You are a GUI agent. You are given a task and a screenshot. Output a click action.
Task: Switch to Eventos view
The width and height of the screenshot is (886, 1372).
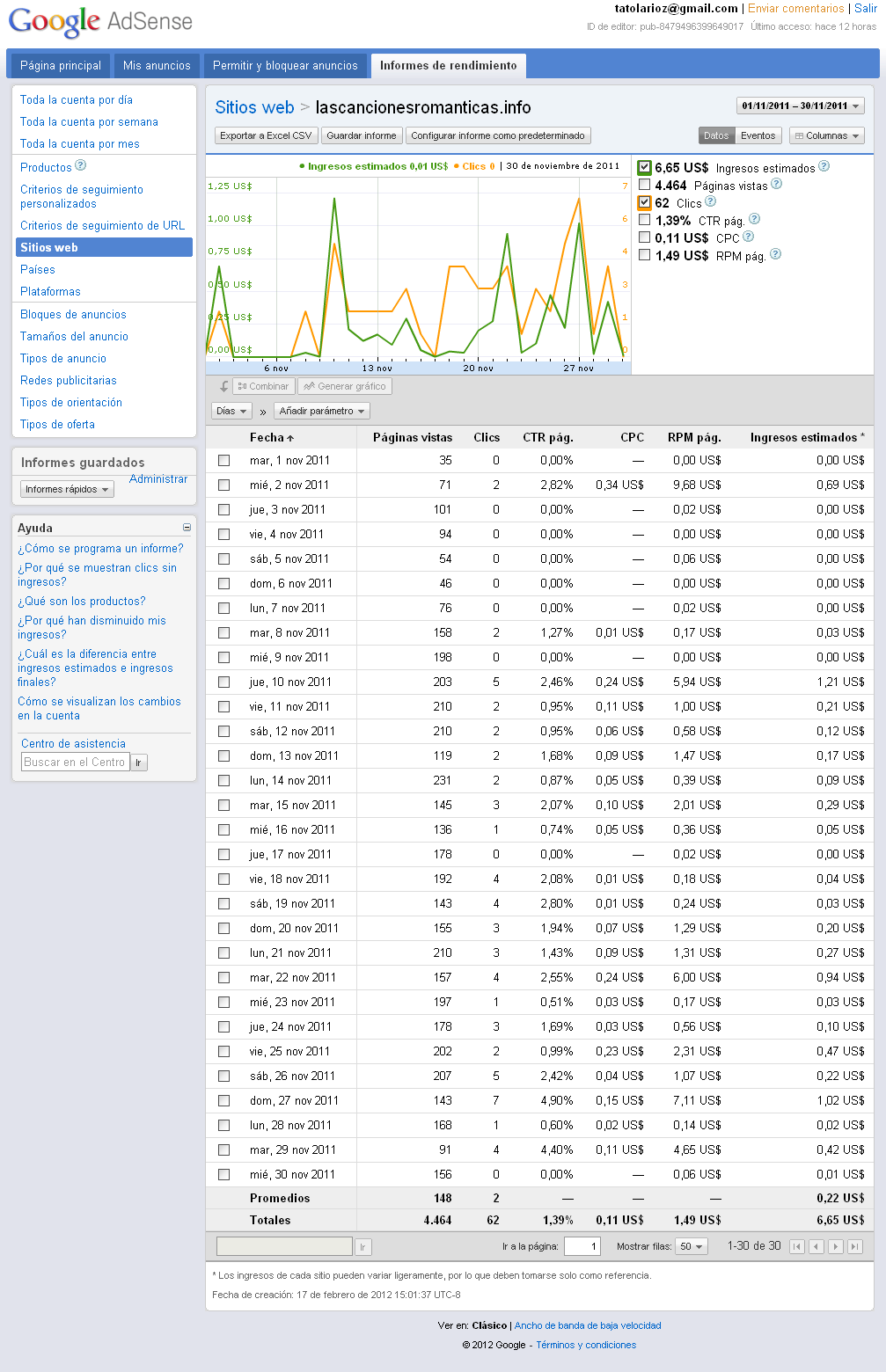[x=758, y=135]
